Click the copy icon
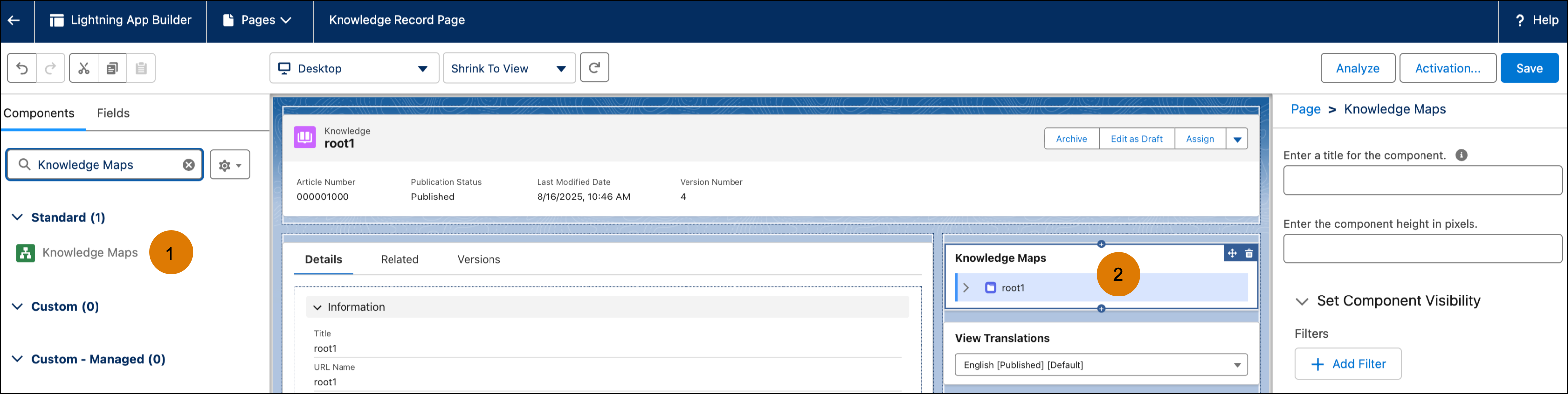 (x=112, y=68)
